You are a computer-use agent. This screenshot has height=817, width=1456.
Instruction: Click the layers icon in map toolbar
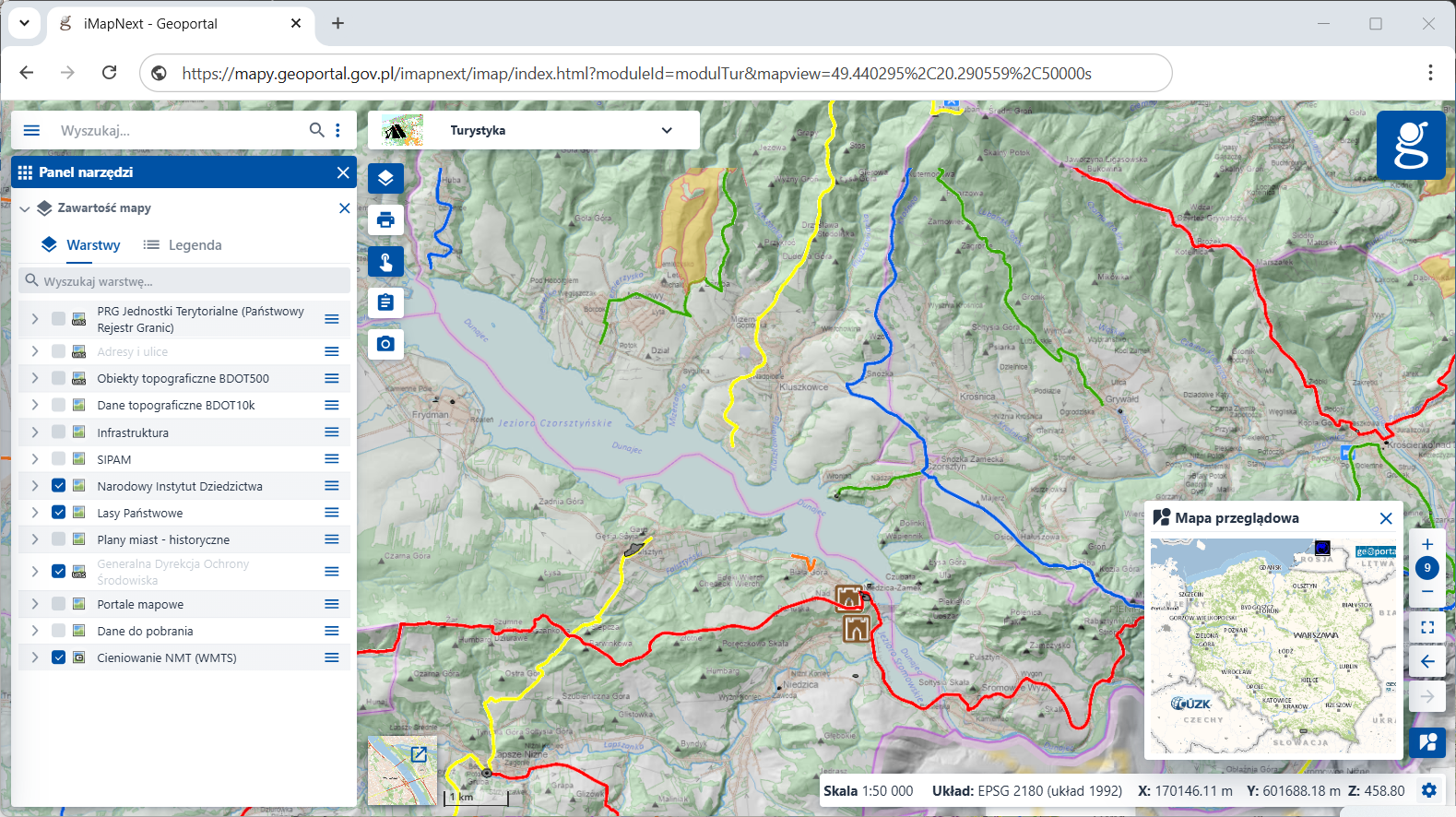[x=385, y=178]
